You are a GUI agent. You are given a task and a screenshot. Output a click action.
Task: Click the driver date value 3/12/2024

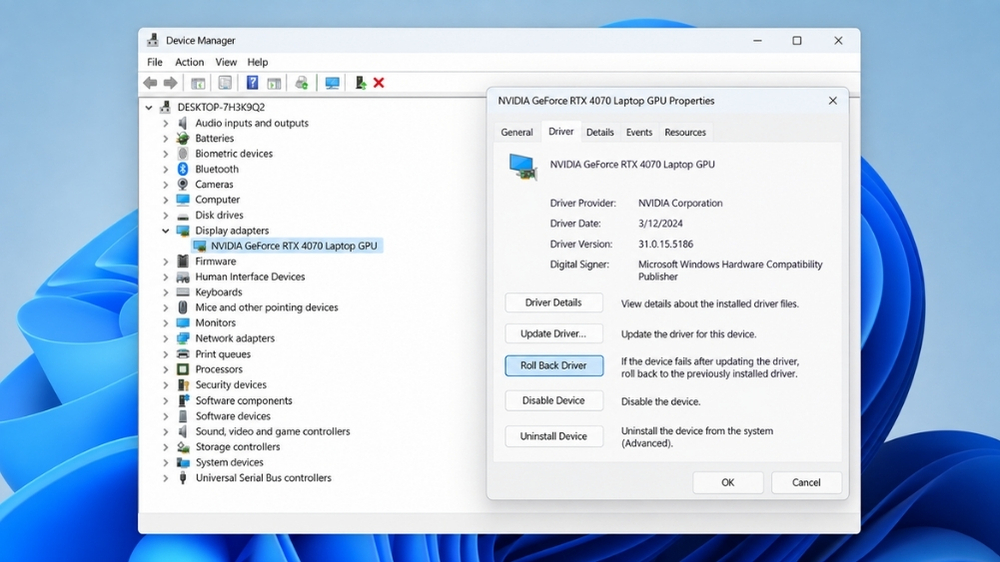(661, 224)
